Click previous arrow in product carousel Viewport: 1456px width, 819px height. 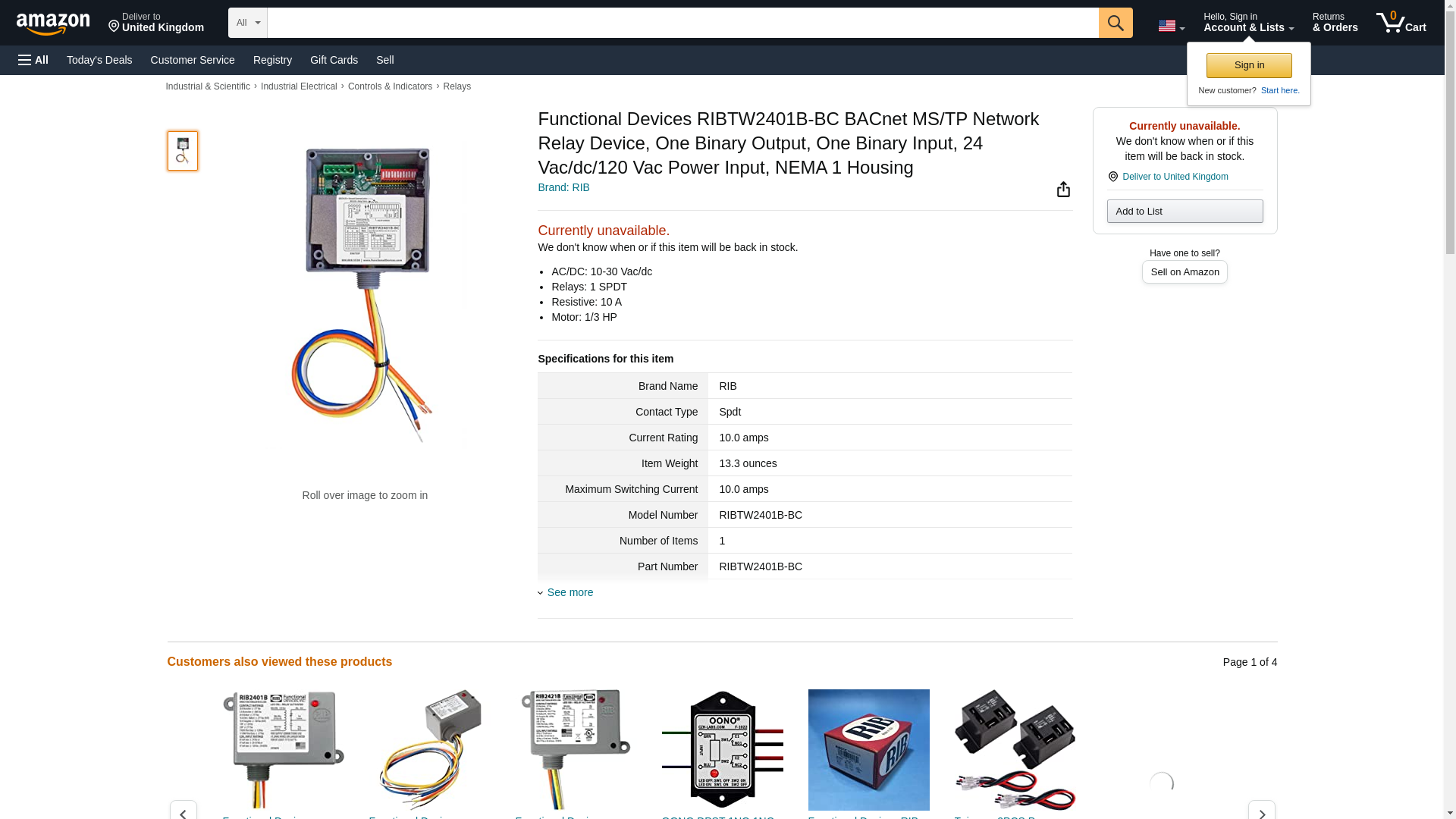click(183, 811)
